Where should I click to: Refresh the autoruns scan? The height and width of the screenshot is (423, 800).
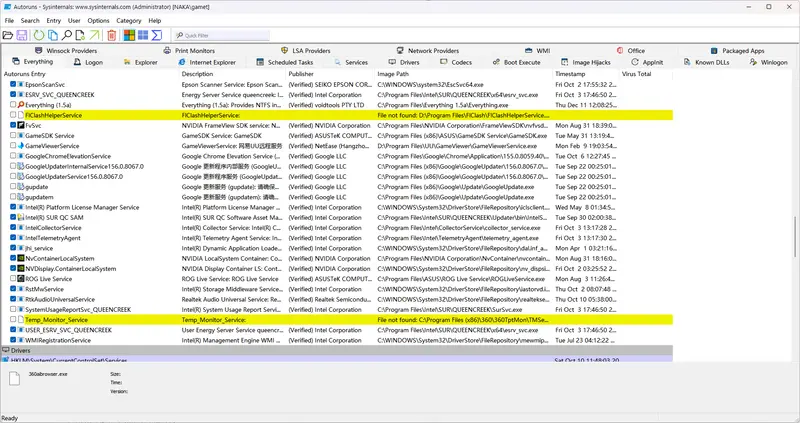39,35
